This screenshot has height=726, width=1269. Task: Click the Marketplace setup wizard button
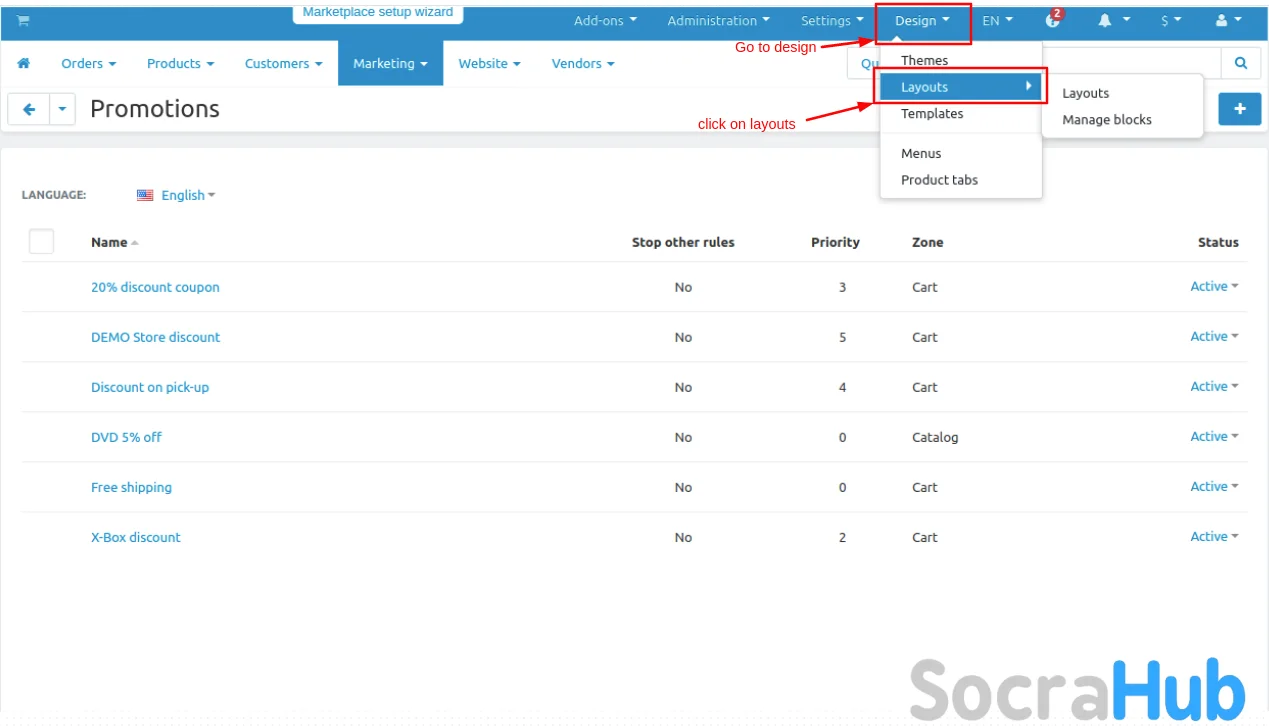tap(378, 13)
